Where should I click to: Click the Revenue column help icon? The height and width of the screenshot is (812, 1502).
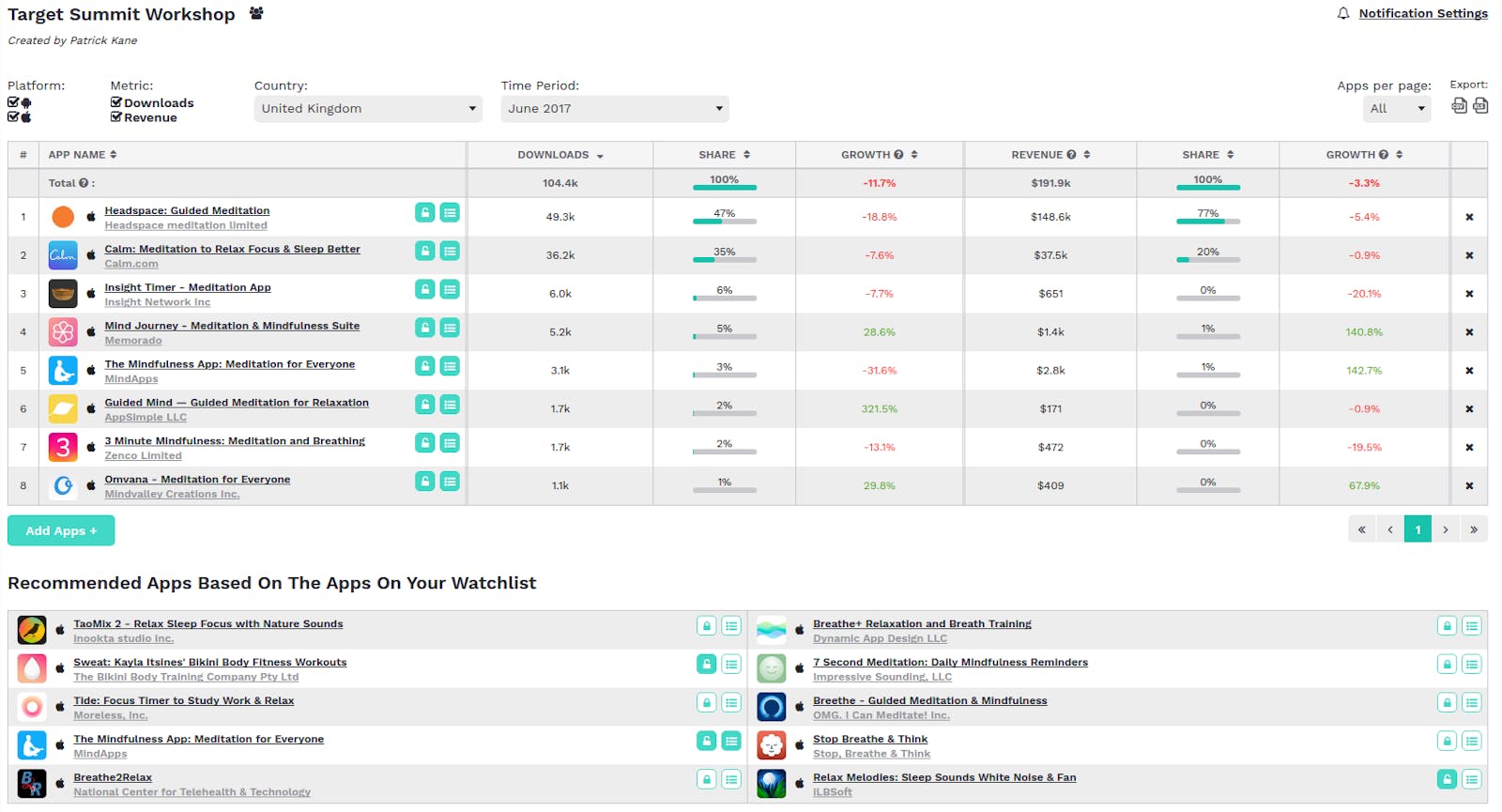point(1071,155)
